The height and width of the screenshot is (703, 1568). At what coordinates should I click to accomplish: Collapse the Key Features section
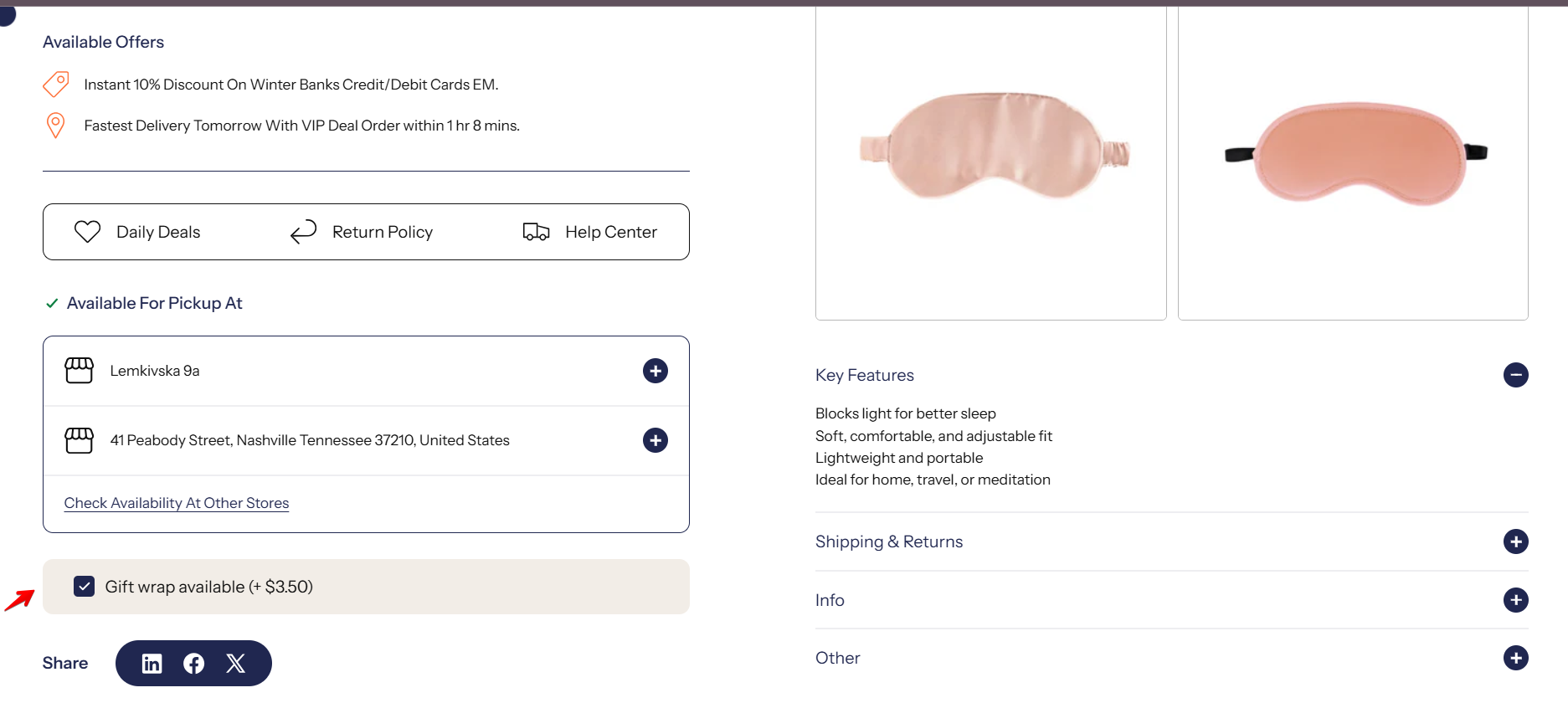(x=1515, y=375)
